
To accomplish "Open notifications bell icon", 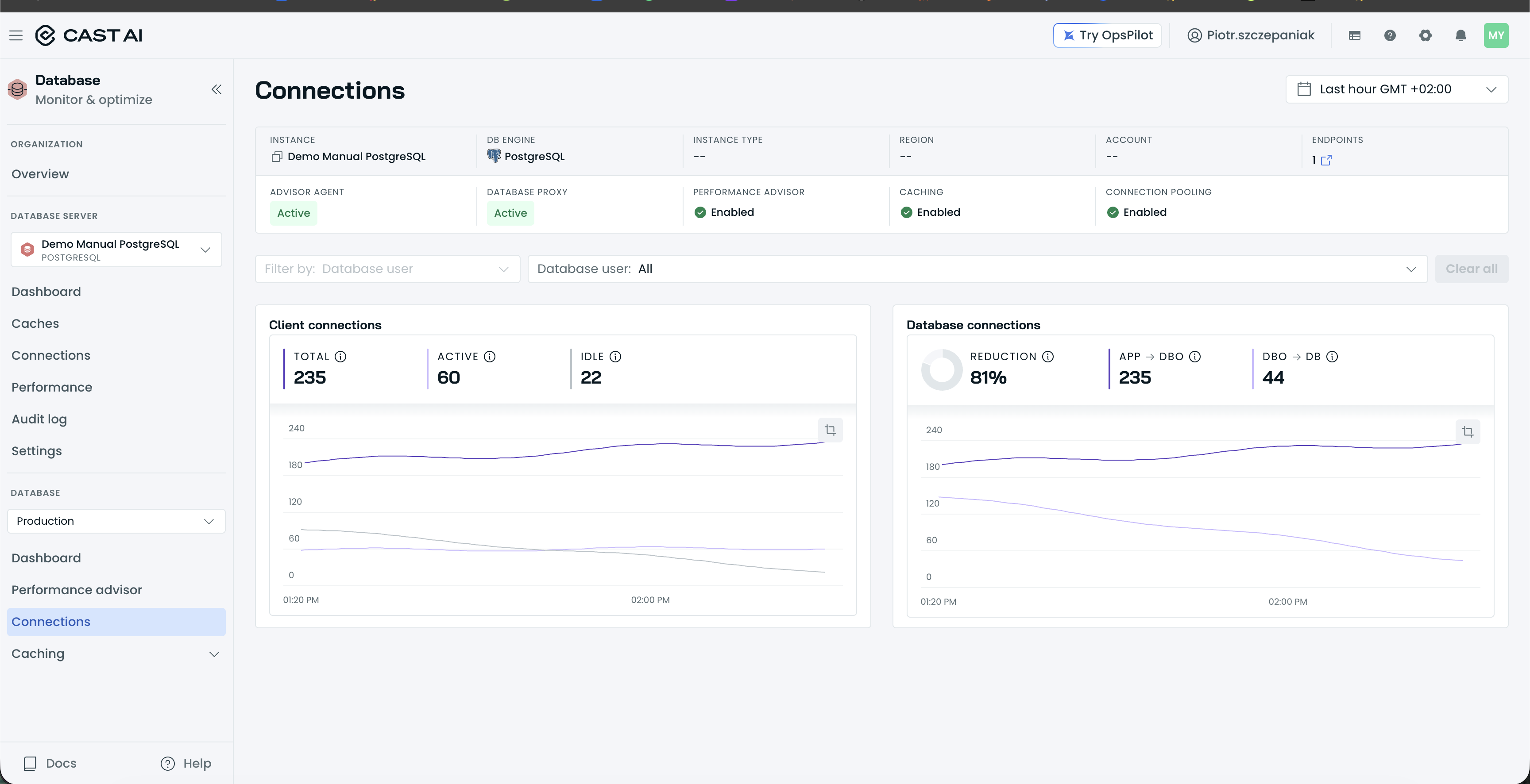I will coord(1460,35).
